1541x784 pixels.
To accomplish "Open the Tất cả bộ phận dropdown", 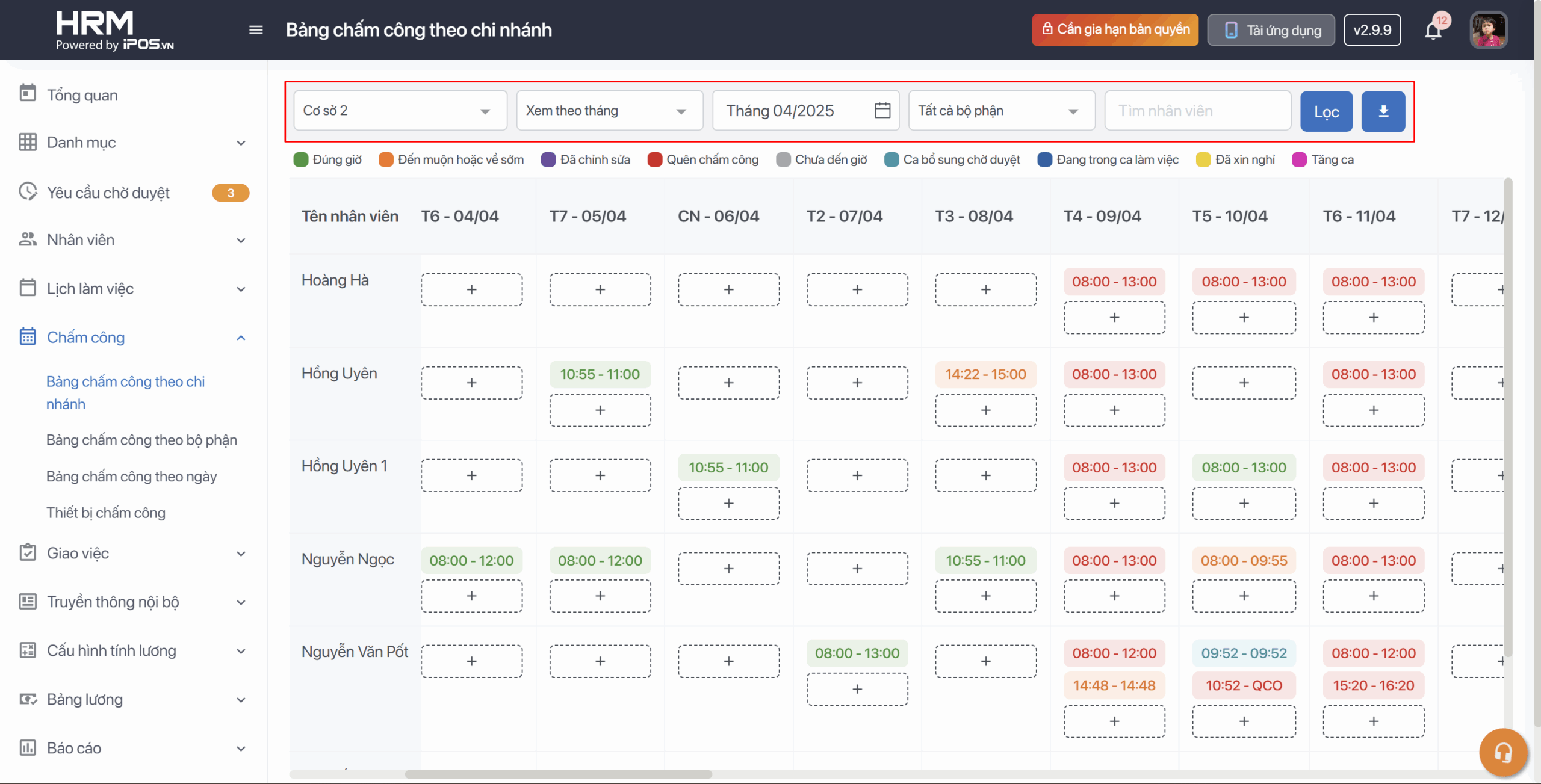I will tap(1001, 111).
